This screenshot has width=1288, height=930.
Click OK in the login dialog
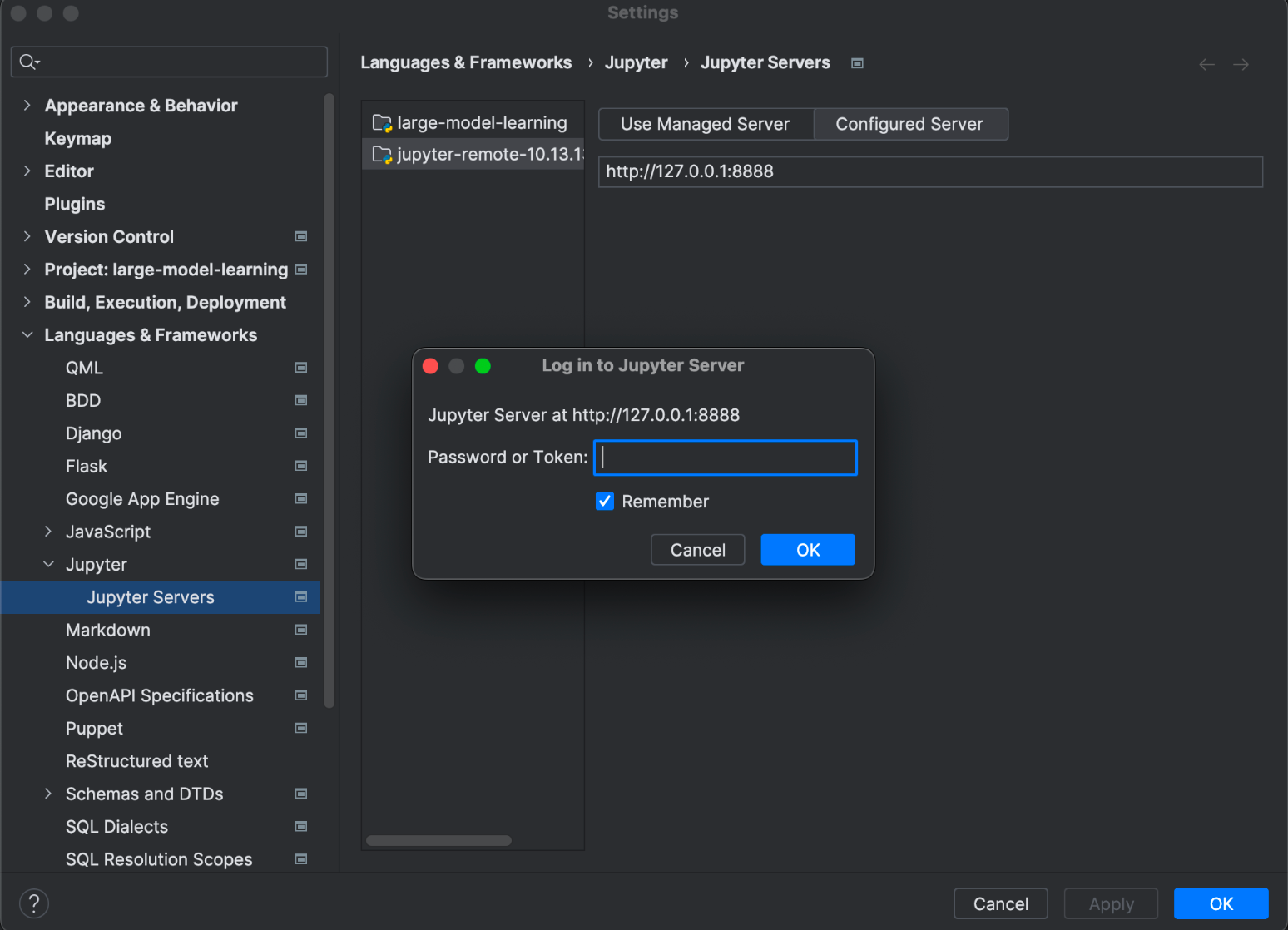pyautogui.click(x=808, y=550)
